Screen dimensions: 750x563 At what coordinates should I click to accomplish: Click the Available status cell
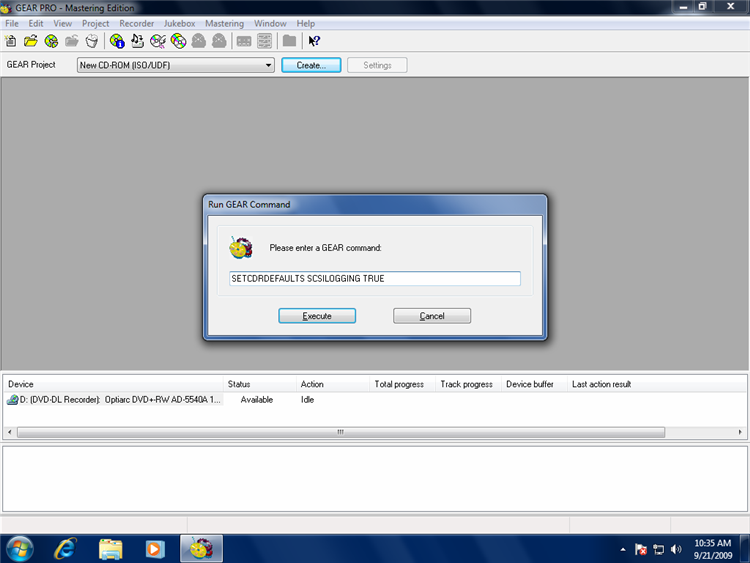click(x=257, y=400)
